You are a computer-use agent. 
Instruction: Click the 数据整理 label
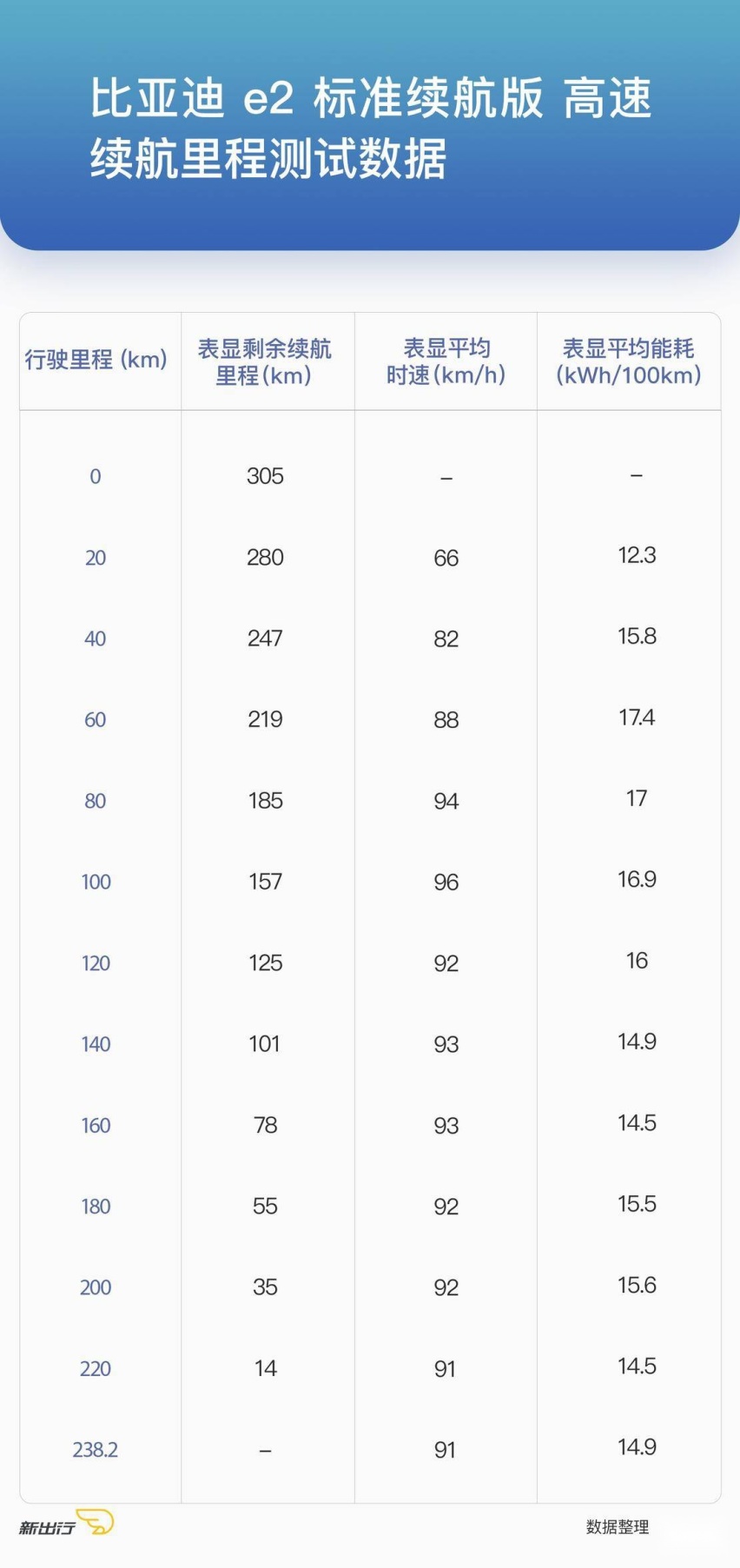pos(618,1526)
